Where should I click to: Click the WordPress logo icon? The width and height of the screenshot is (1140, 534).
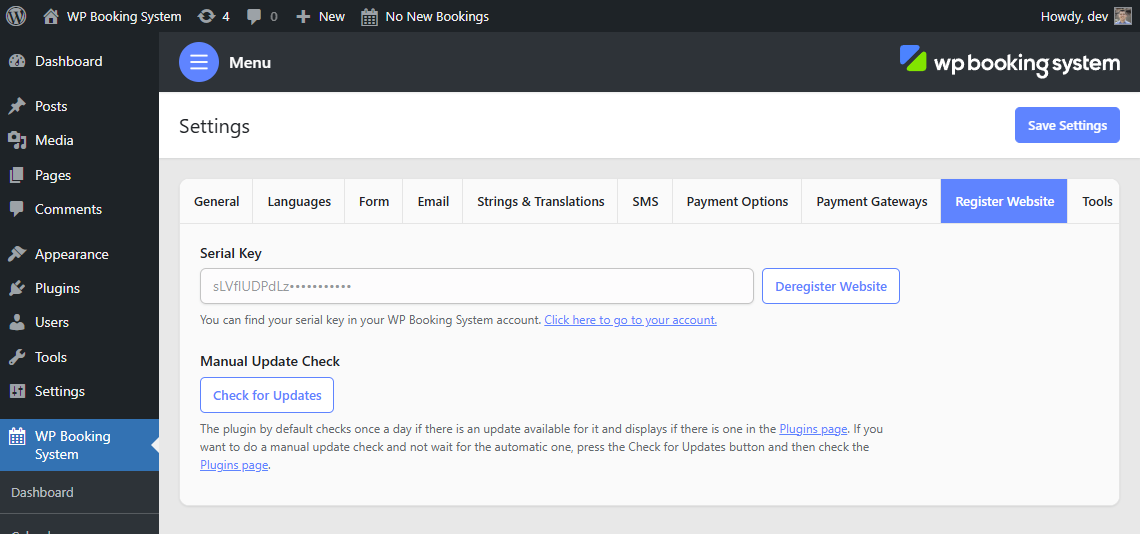click(x=16, y=16)
